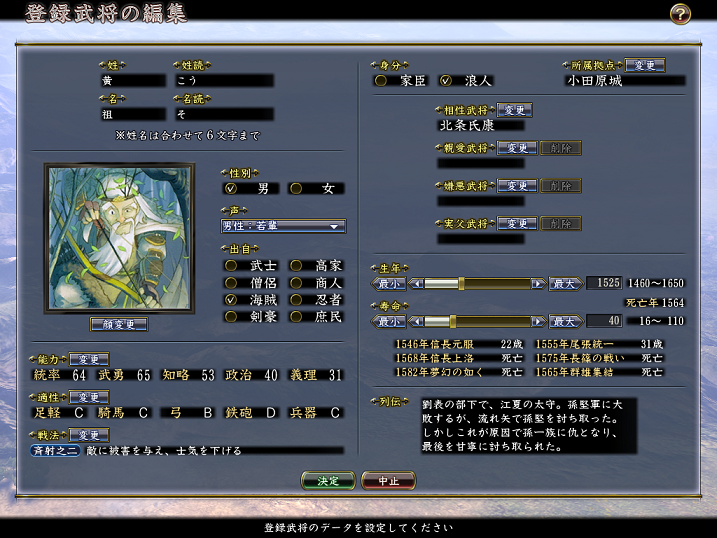Click 変更 for 相性武将
This screenshot has width=717, height=538.
[514, 110]
